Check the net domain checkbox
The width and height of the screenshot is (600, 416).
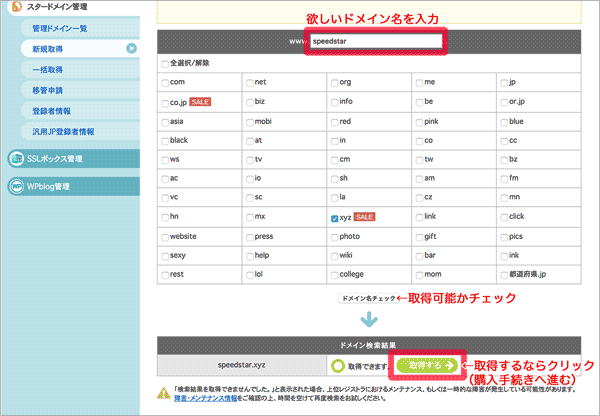point(250,83)
